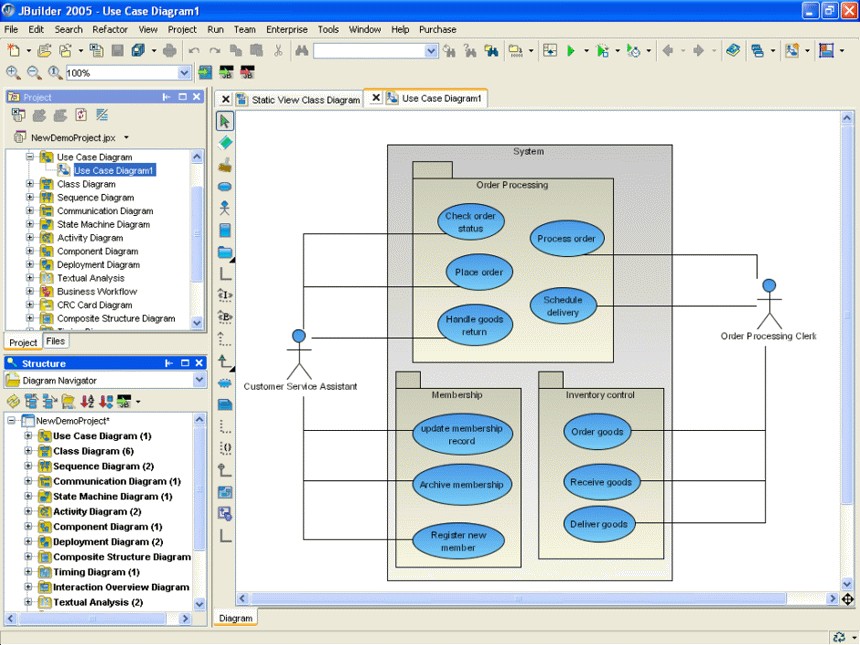
Task: Click the Print icon in main toolbar
Action: [169, 50]
